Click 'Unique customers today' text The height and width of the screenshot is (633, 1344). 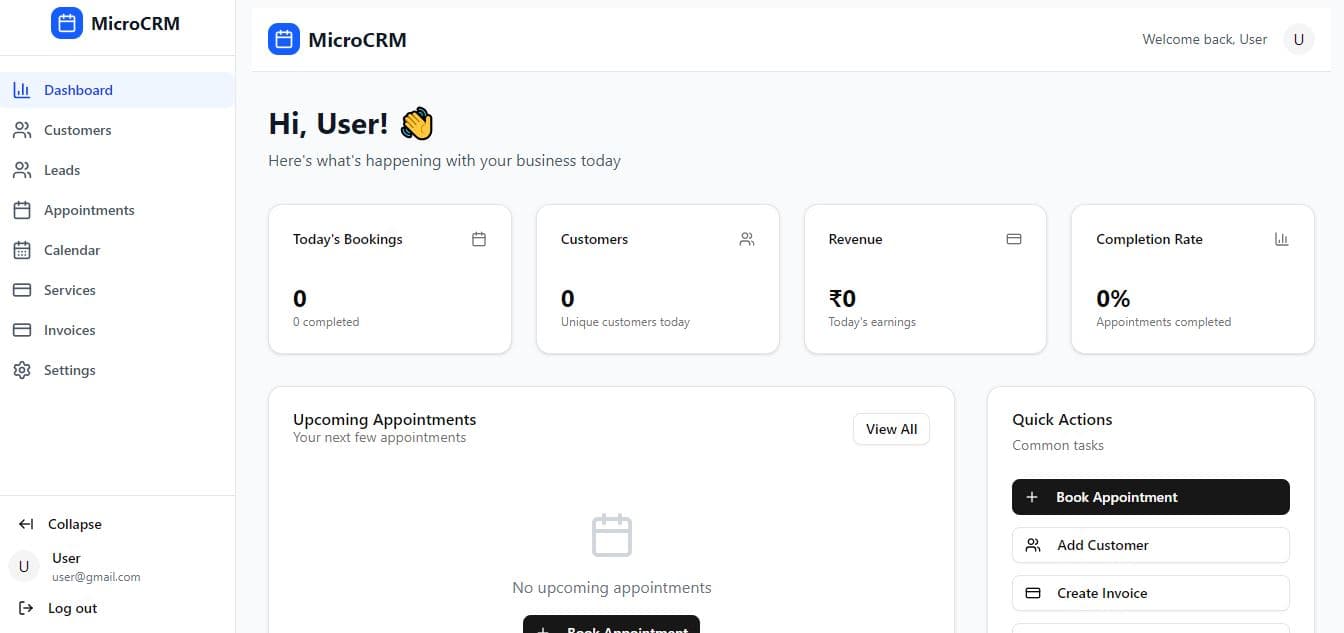click(x=625, y=322)
